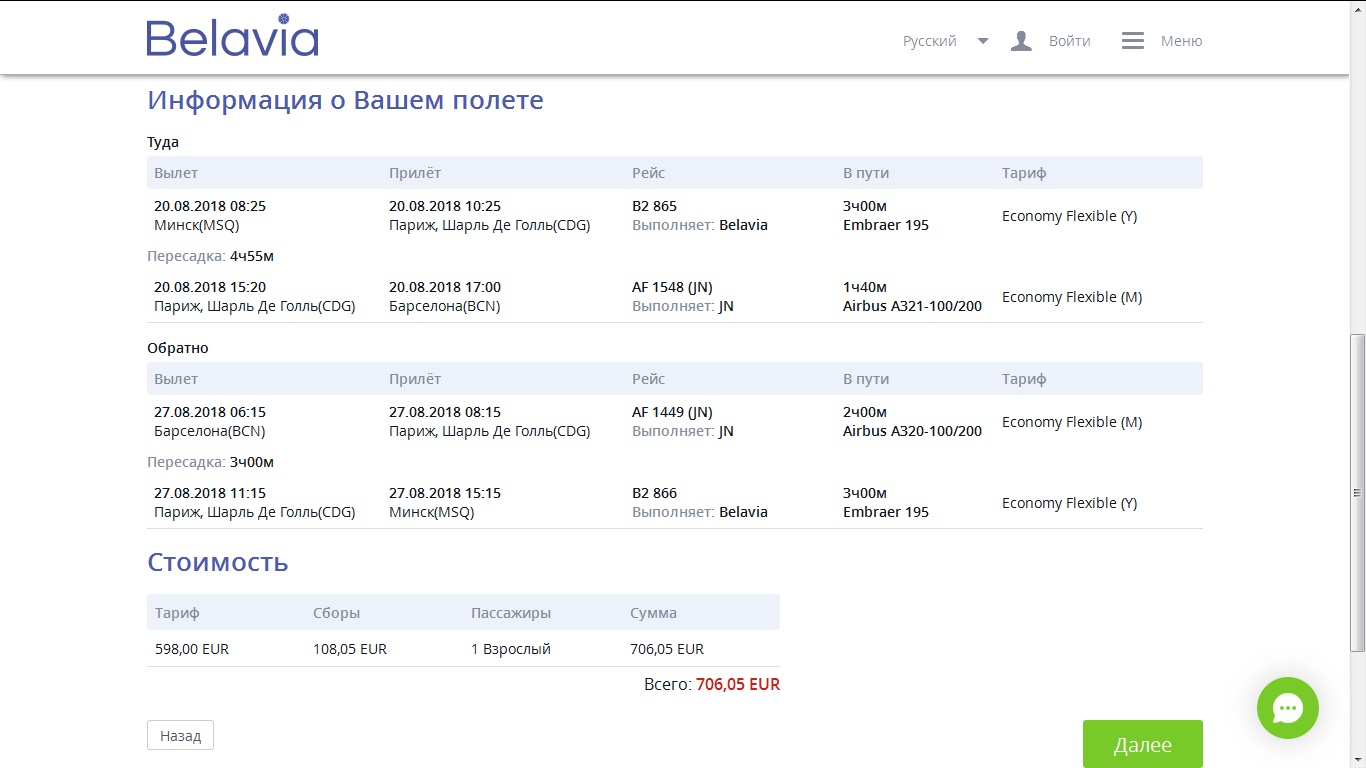
Task: Click the user profile silhouette icon
Action: [1021, 41]
